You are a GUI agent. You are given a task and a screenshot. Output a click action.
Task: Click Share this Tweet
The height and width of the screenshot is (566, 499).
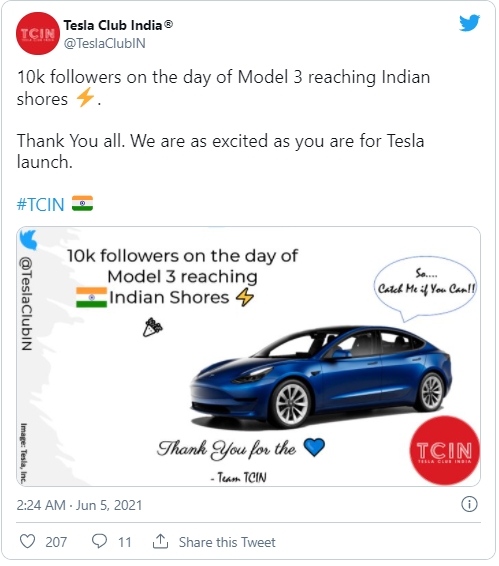227,542
